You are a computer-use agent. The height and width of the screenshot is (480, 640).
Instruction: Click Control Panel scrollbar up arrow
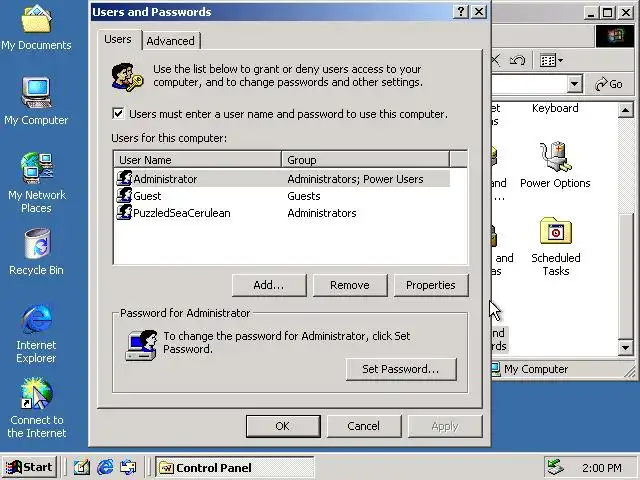pyautogui.click(x=626, y=110)
